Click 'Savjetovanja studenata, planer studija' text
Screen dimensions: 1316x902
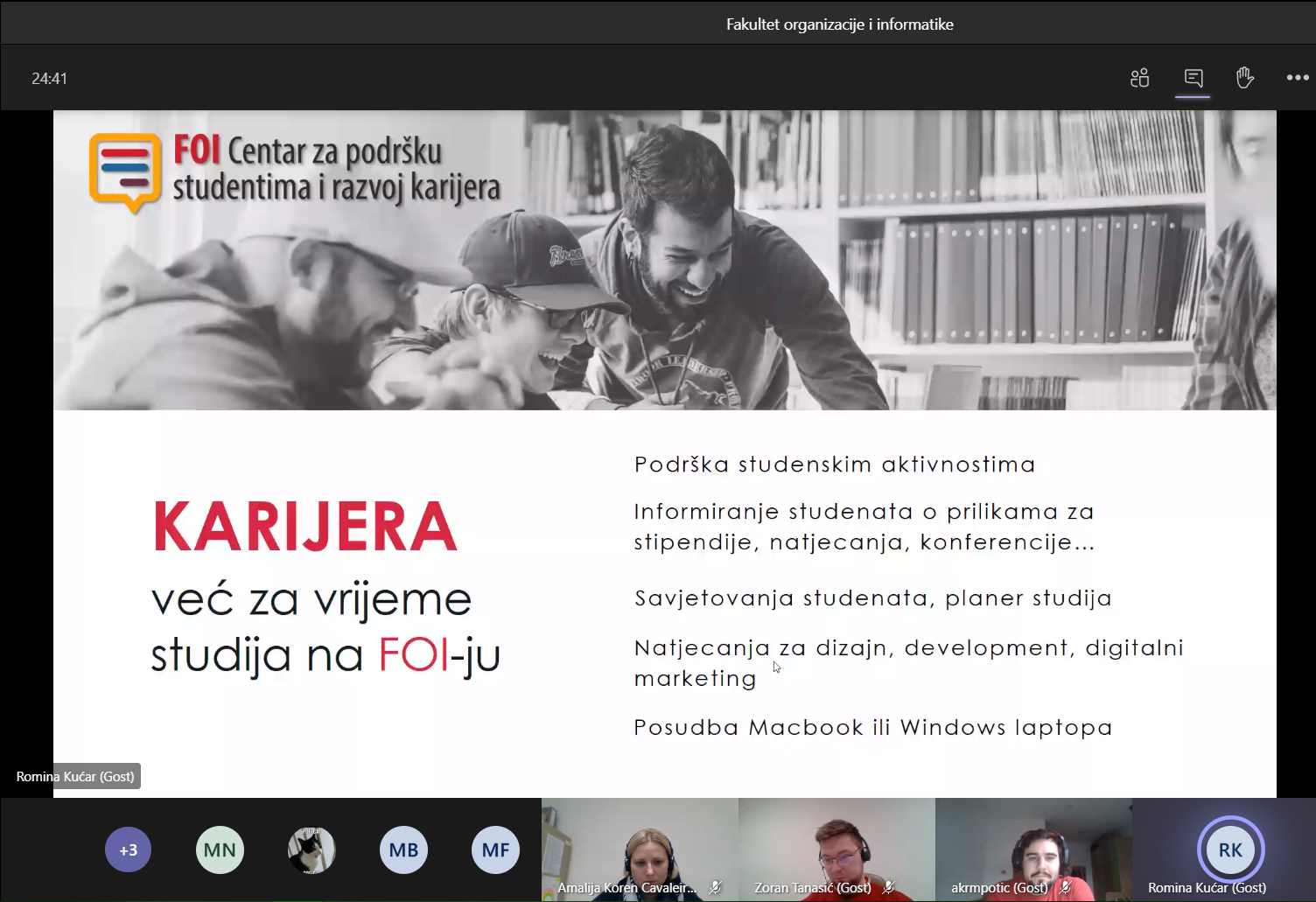click(x=873, y=598)
